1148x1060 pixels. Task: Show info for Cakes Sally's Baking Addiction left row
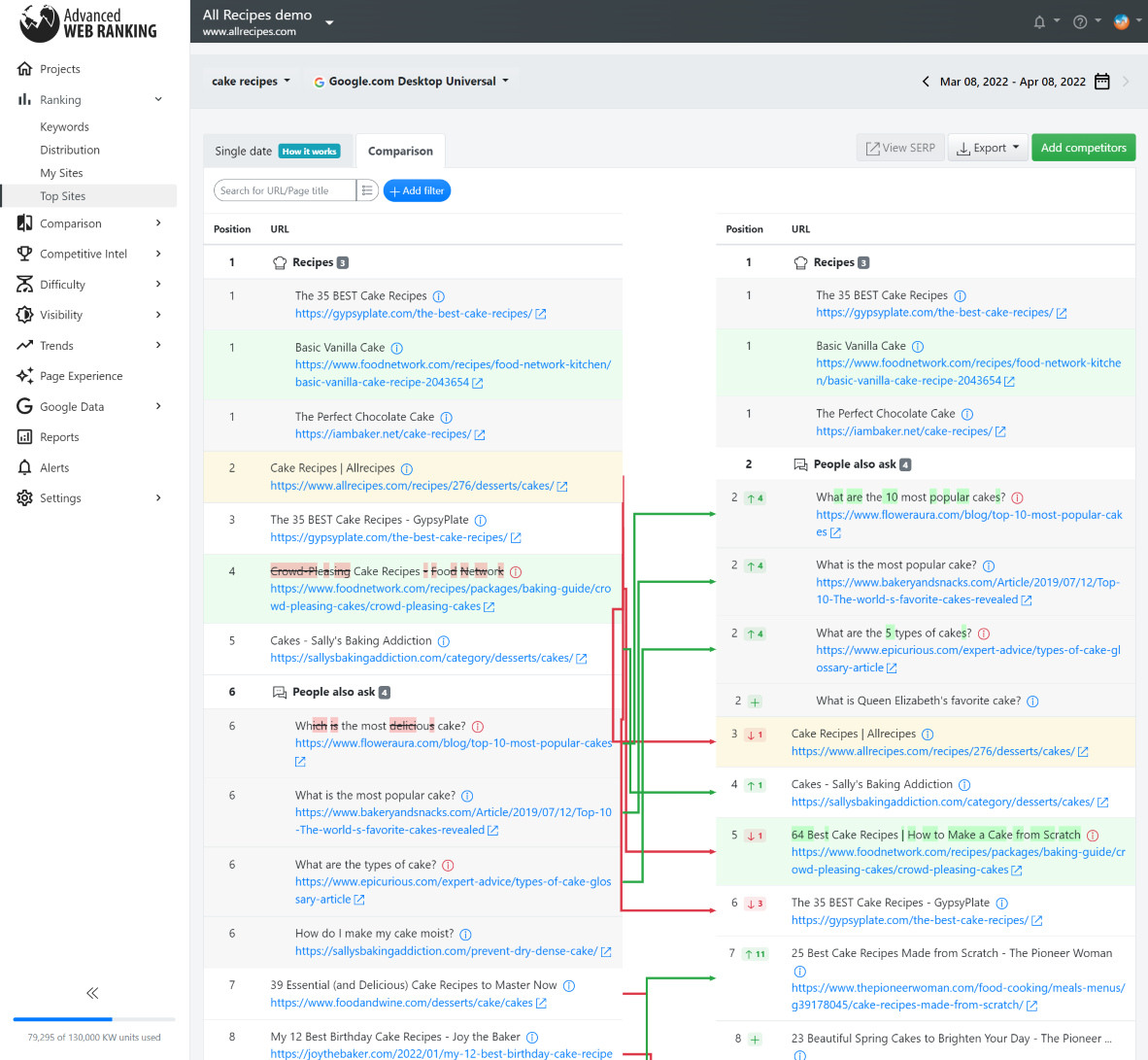(444, 641)
